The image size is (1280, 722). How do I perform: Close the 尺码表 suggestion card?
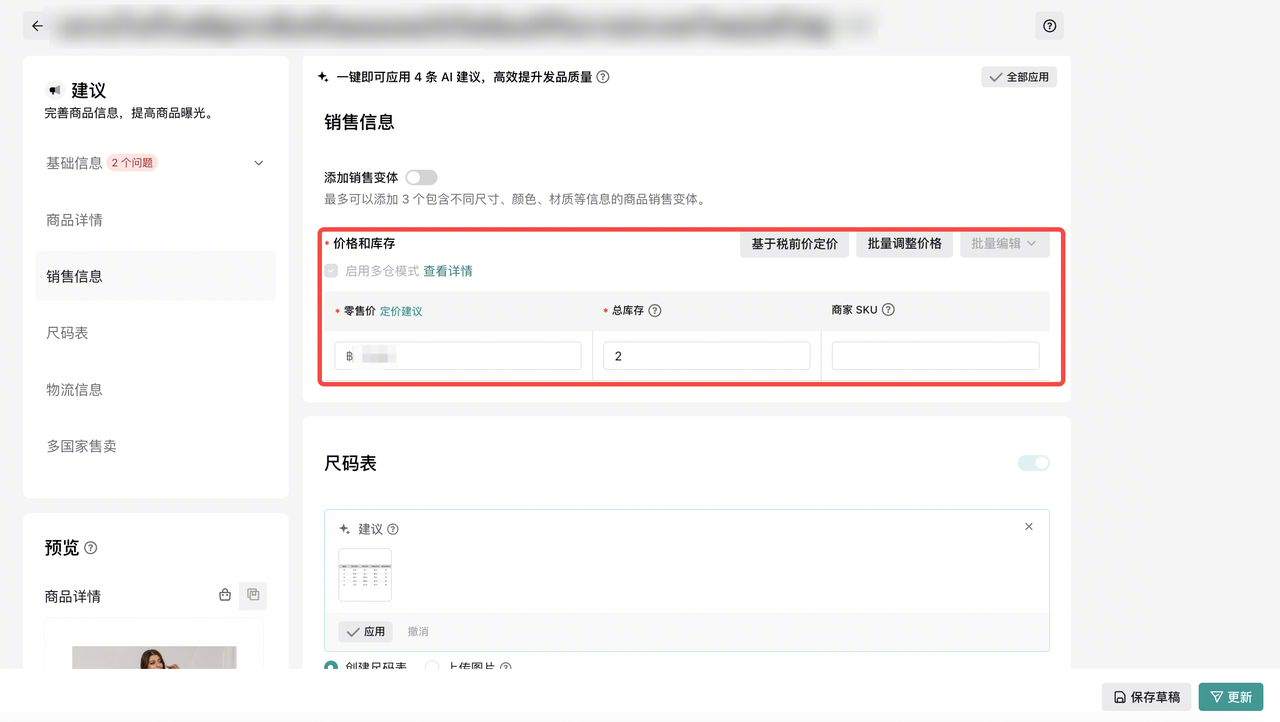click(1029, 527)
